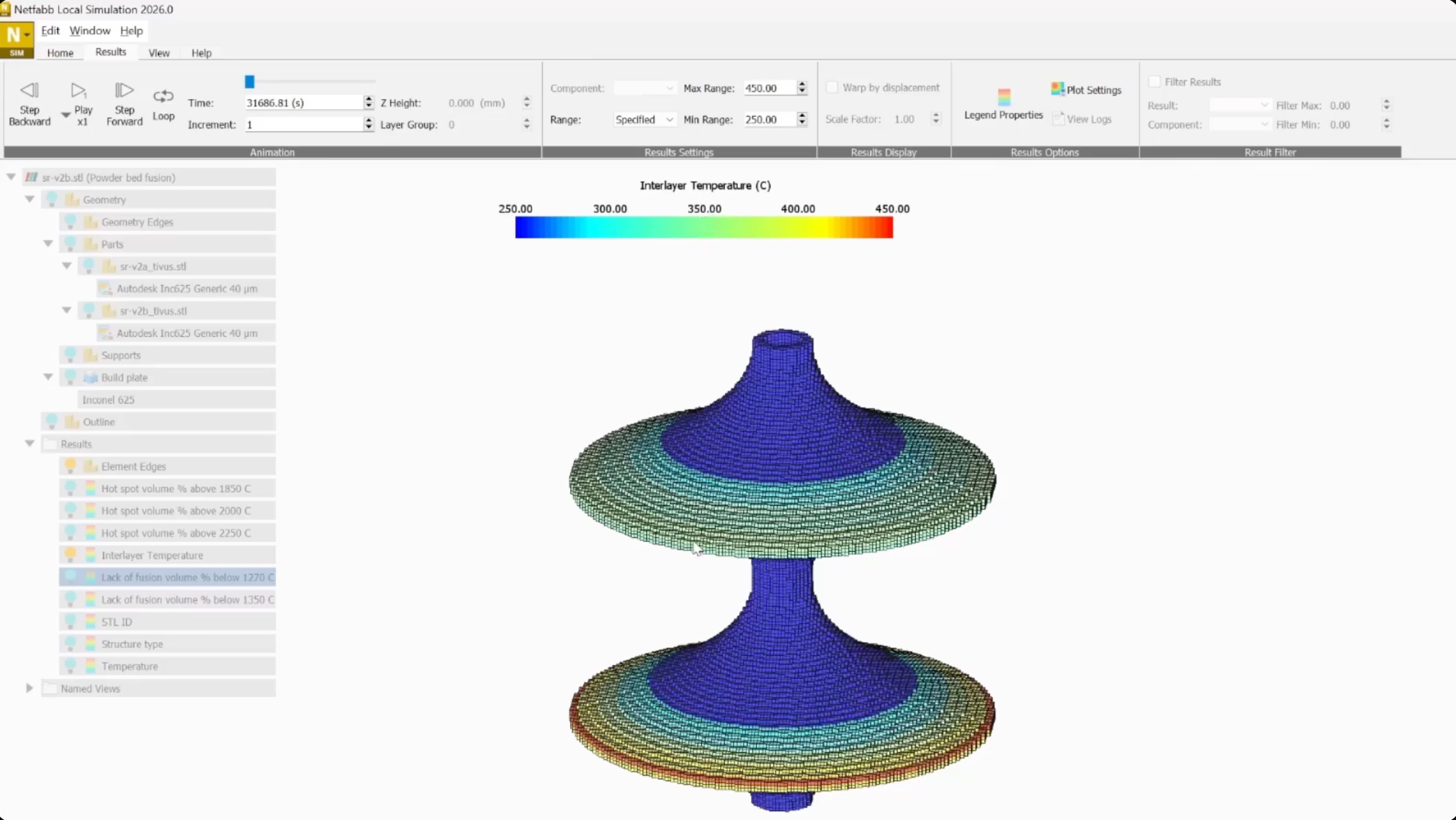The image size is (1456, 820).
Task: Click the Structure type result color icon
Action: [91, 644]
